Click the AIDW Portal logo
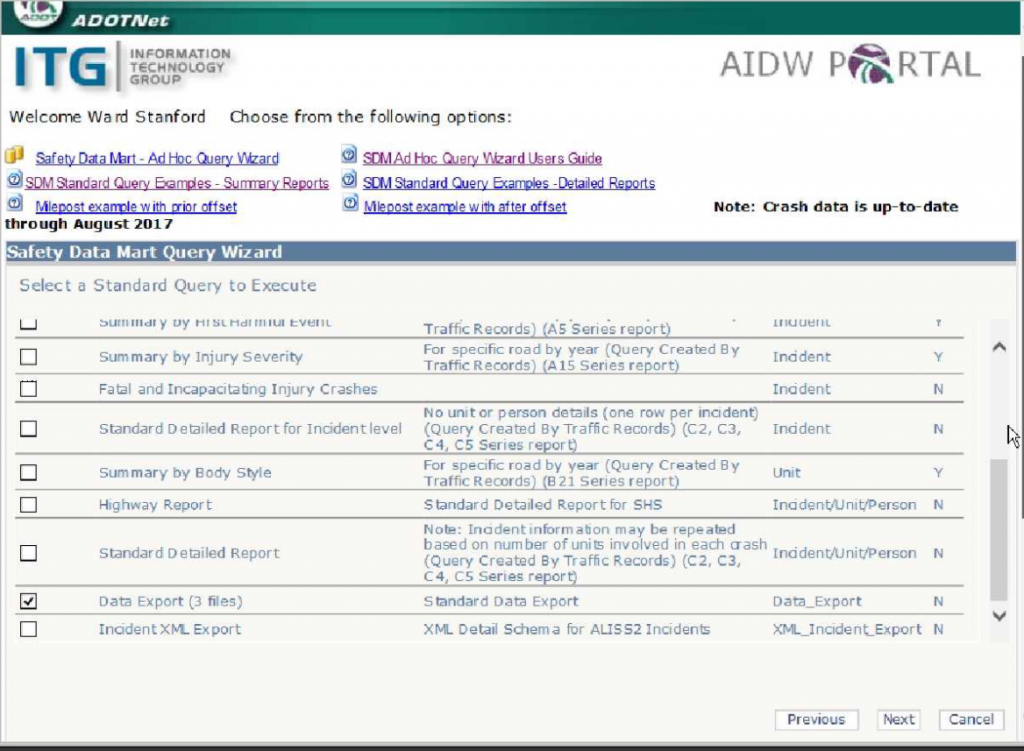 click(x=850, y=63)
